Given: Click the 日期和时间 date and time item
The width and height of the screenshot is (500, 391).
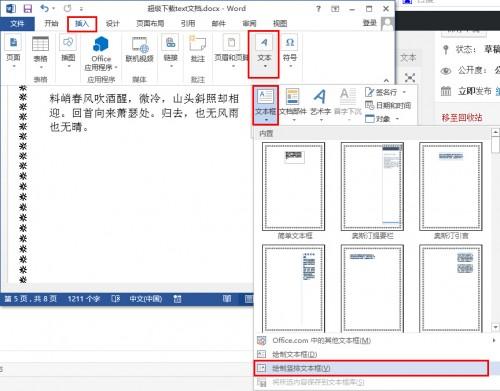Looking at the screenshot, I should pos(388,105).
